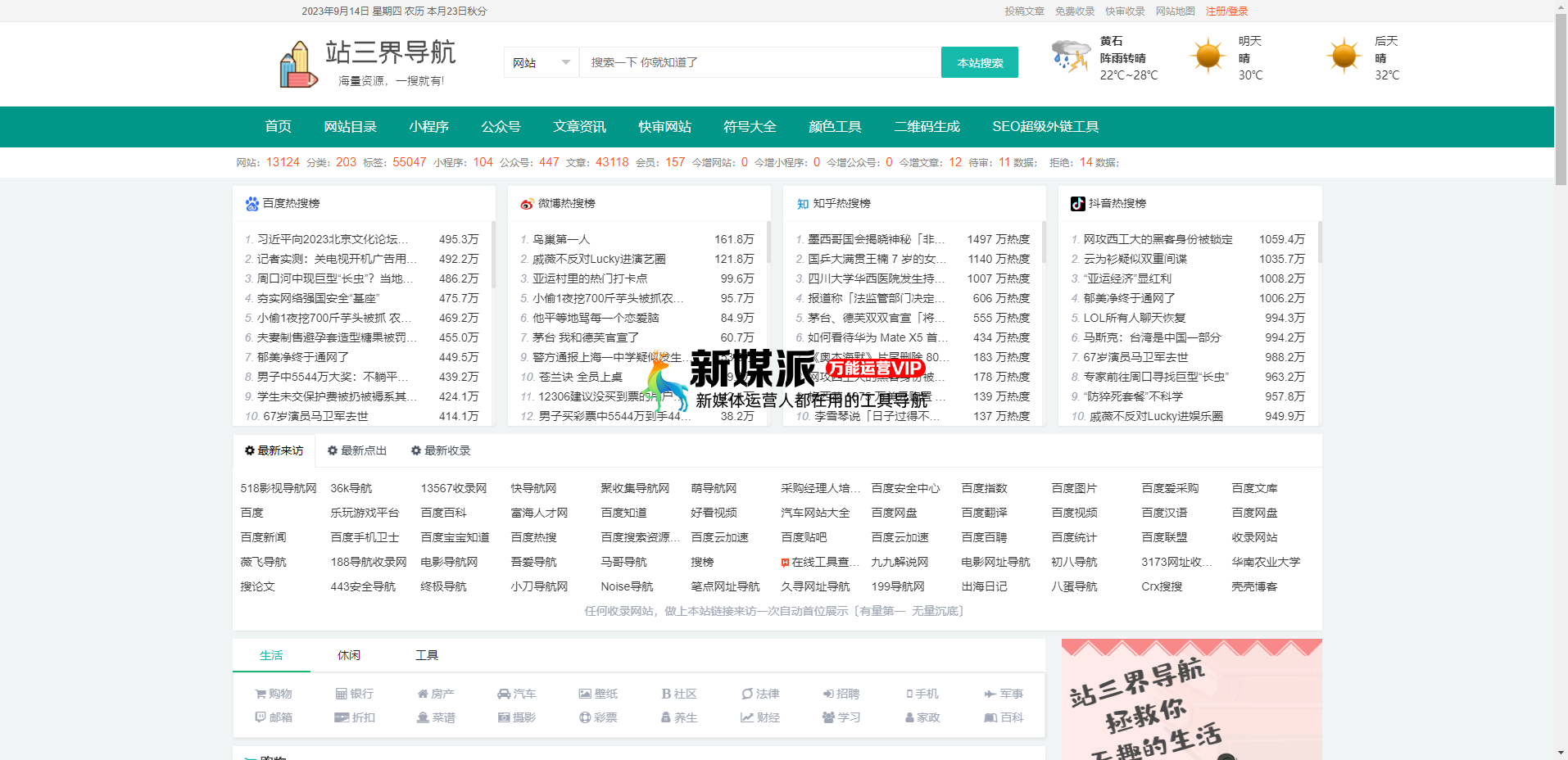Click the card icon for 折扣
The image size is (1568, 760).
click(342, 717)
